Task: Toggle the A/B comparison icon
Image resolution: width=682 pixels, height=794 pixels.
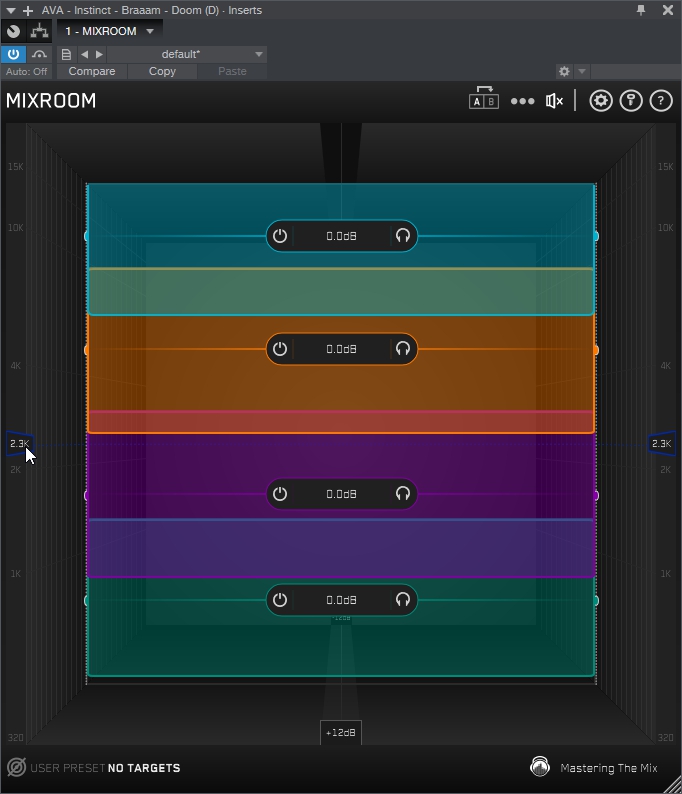Action: [x=484, y=98]
